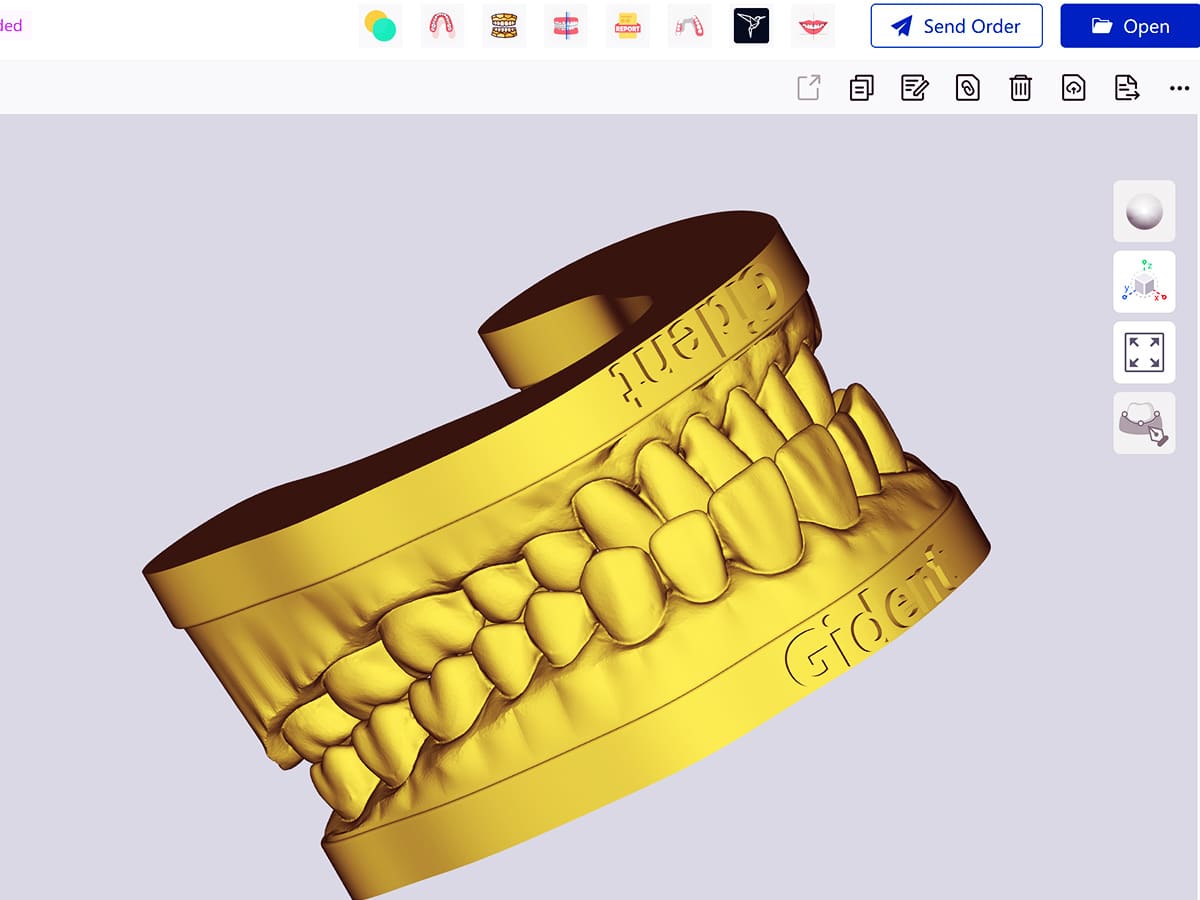The width and height of the screenshot is (1200, 900).
Task: Click the cloud upload file icon
Action: tap(1073, 88)
